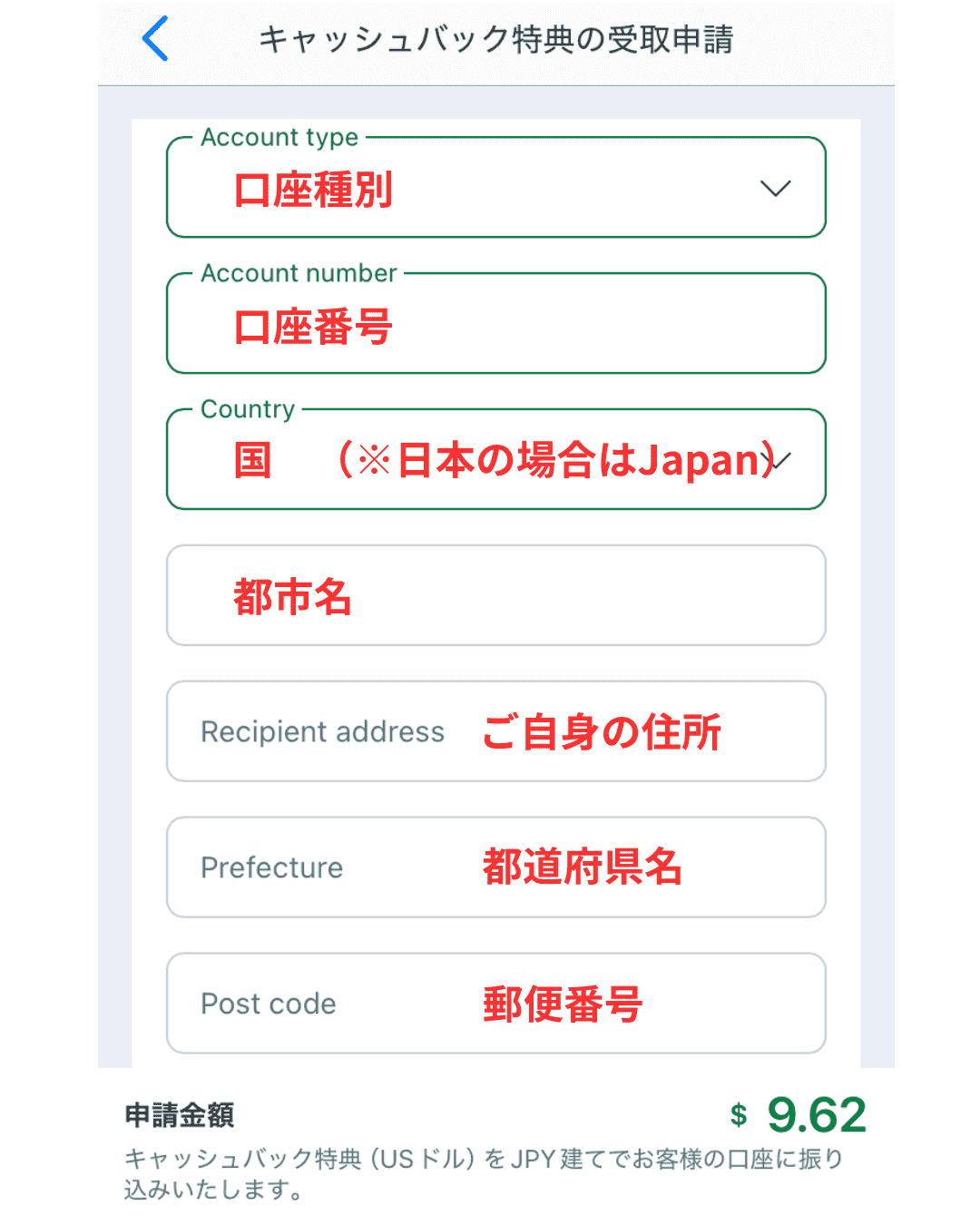The height and width of the screenshot is (1225, 980).
Task: Click the 'Account number' field label
Action: pos(299,273)
